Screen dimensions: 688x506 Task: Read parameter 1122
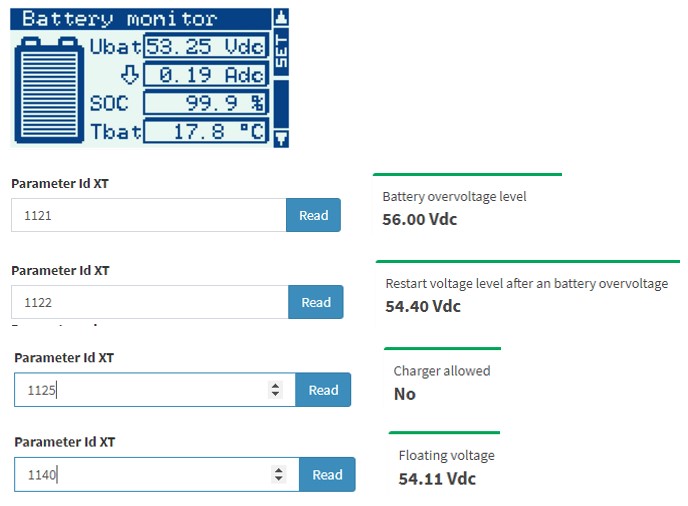coord(315,302)
